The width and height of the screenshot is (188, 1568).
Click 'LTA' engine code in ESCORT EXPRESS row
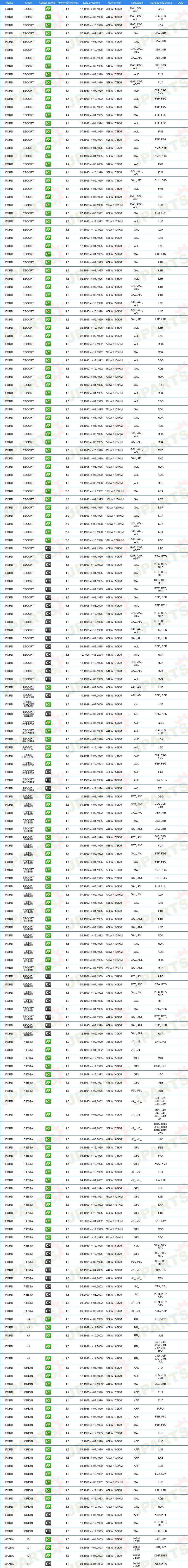pyautogui.click(x=161, y=771)
